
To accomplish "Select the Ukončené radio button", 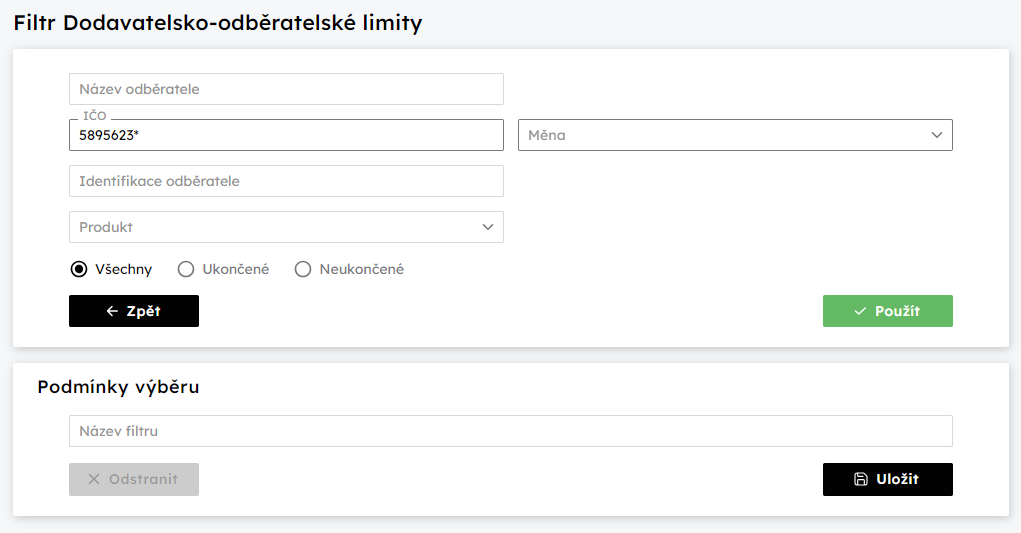I will coord(186,269).
